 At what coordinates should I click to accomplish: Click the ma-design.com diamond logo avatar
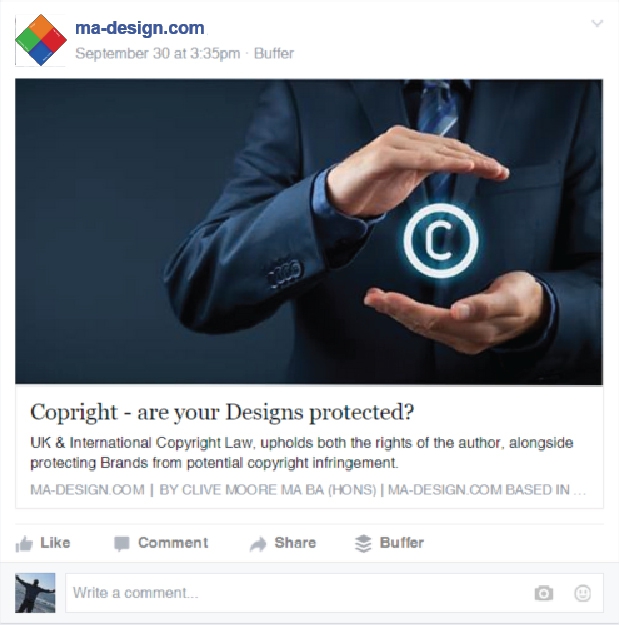pyautogui.click(x=41, y=40)
